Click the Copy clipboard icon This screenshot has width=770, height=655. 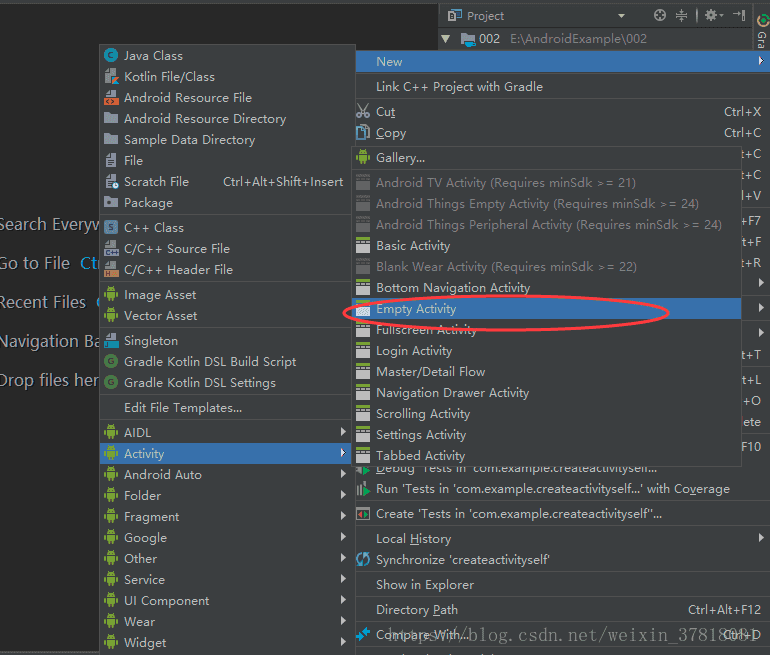tap(363, 133)
